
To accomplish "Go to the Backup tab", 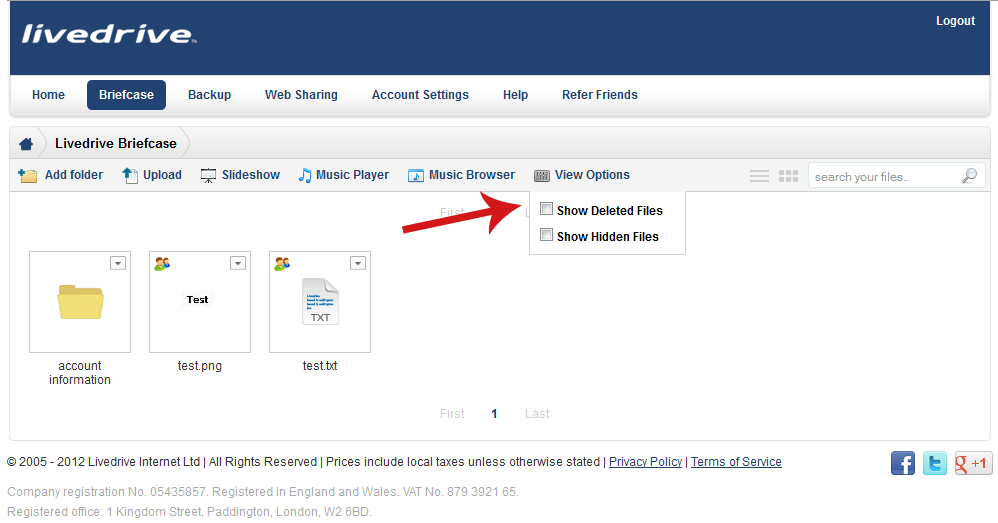I will point(209,95).
